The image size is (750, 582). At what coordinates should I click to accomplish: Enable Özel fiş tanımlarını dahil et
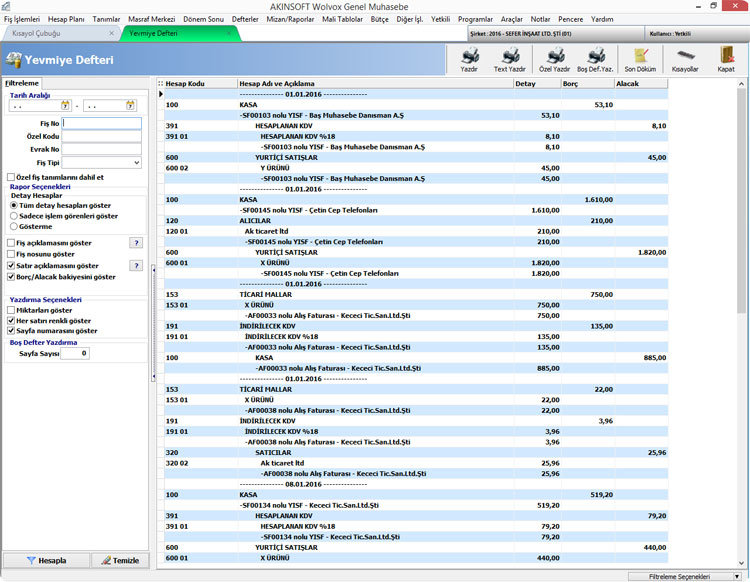[11, 177]
